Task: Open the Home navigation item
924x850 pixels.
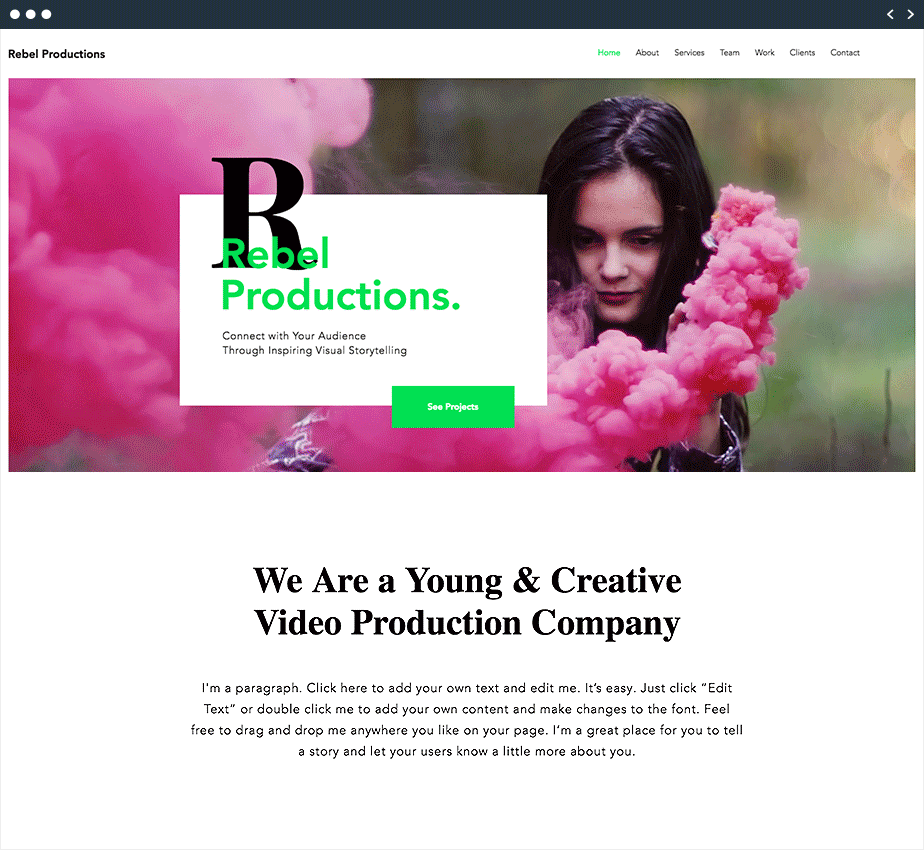Action: click(609, 52)
